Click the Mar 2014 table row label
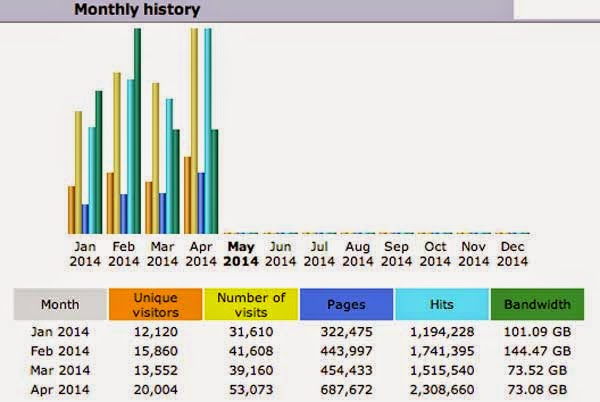Image resolution: width=600 pixels, height=402 pixels. (x=60, y=370)
